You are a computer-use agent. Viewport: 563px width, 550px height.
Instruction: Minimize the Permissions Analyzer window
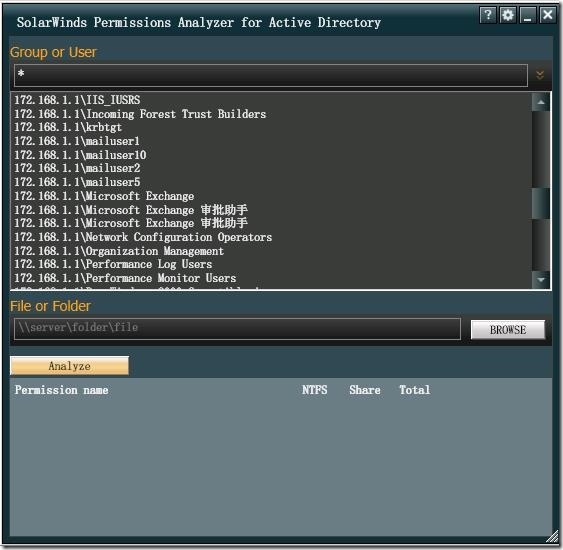[527, 15]
